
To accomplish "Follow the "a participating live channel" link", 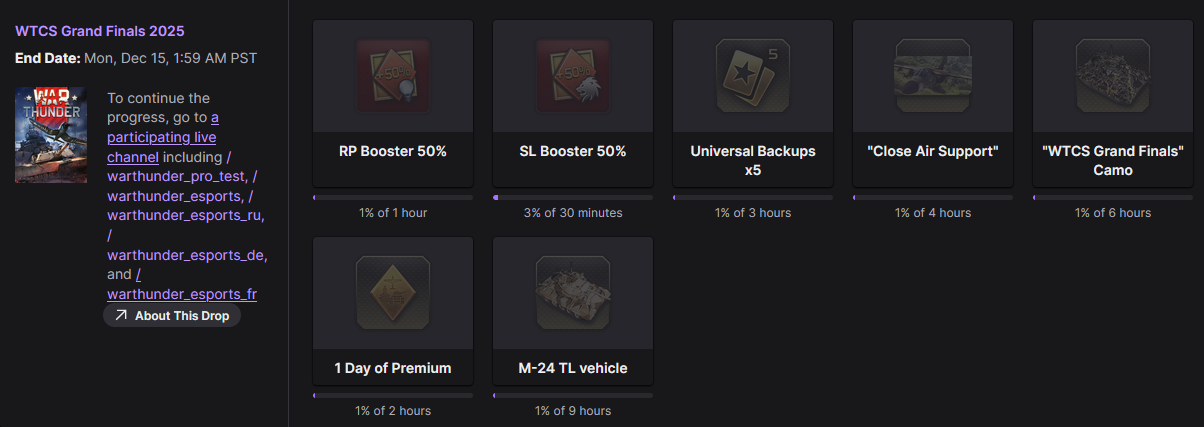I will point(161,136).
